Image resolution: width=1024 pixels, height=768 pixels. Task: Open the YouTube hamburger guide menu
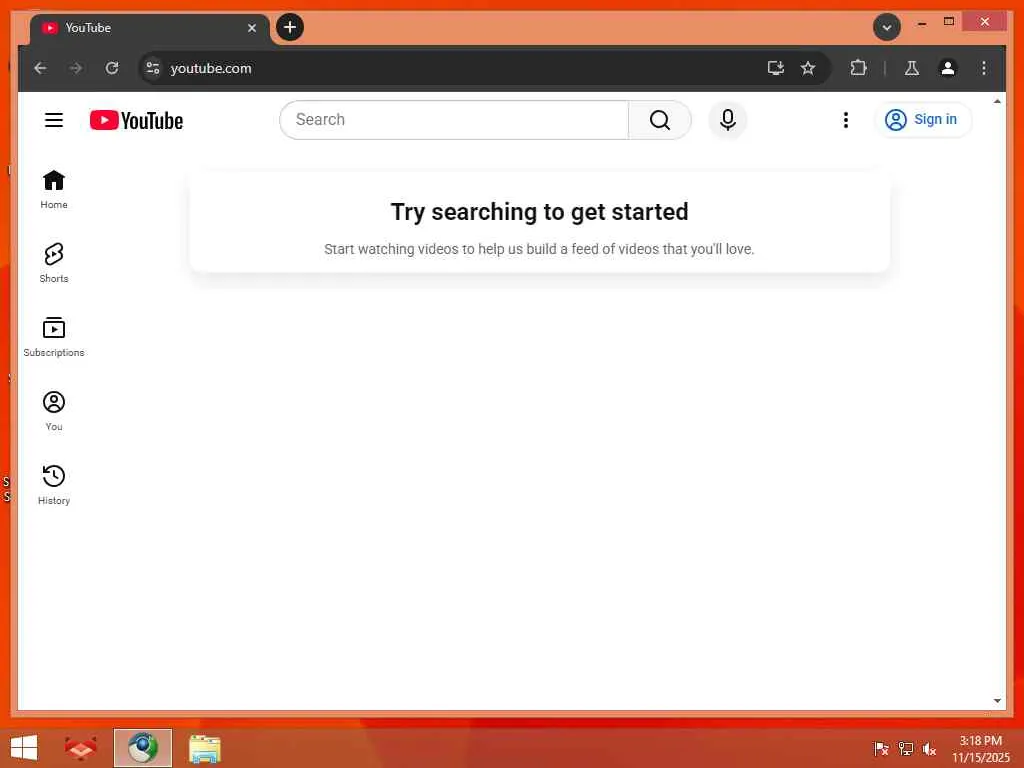click(54, 120)
